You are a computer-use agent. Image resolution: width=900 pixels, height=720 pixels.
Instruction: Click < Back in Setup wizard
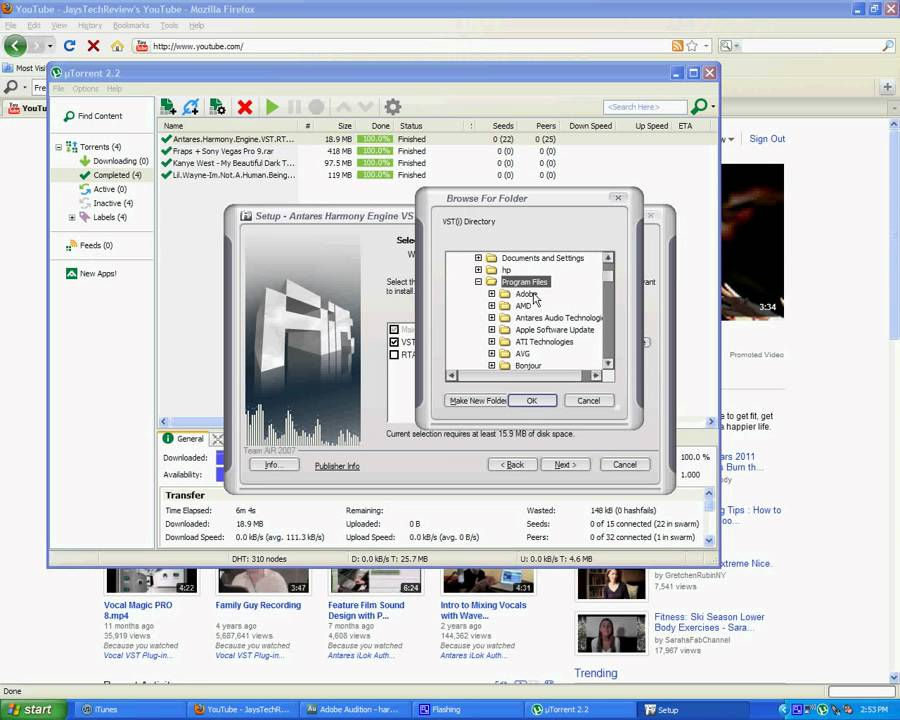pyautogui.click(x=513, y=464)
